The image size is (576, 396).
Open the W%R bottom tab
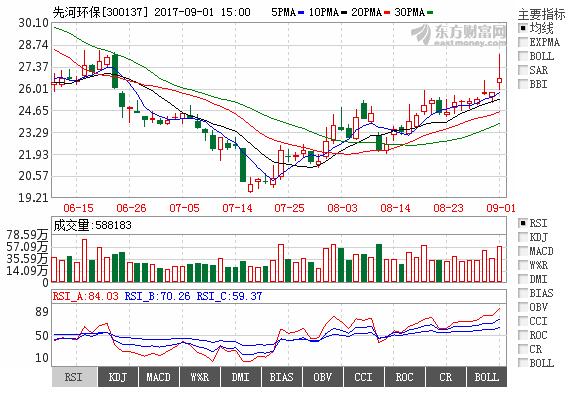click(x=200, y=377)
